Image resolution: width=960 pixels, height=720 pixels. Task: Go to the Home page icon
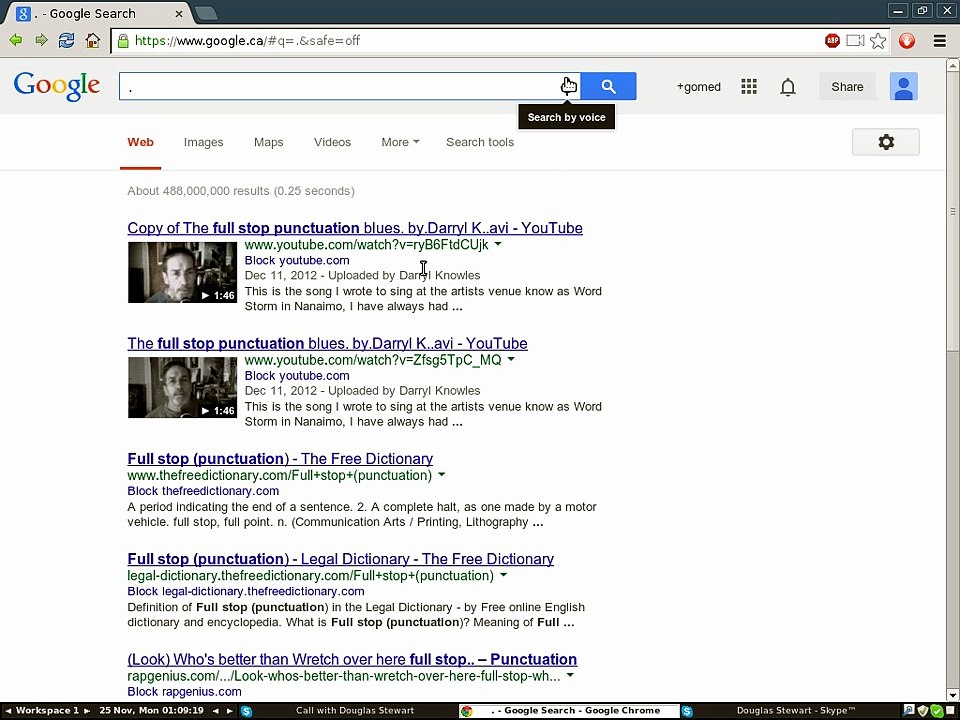(x=92, y=40)
